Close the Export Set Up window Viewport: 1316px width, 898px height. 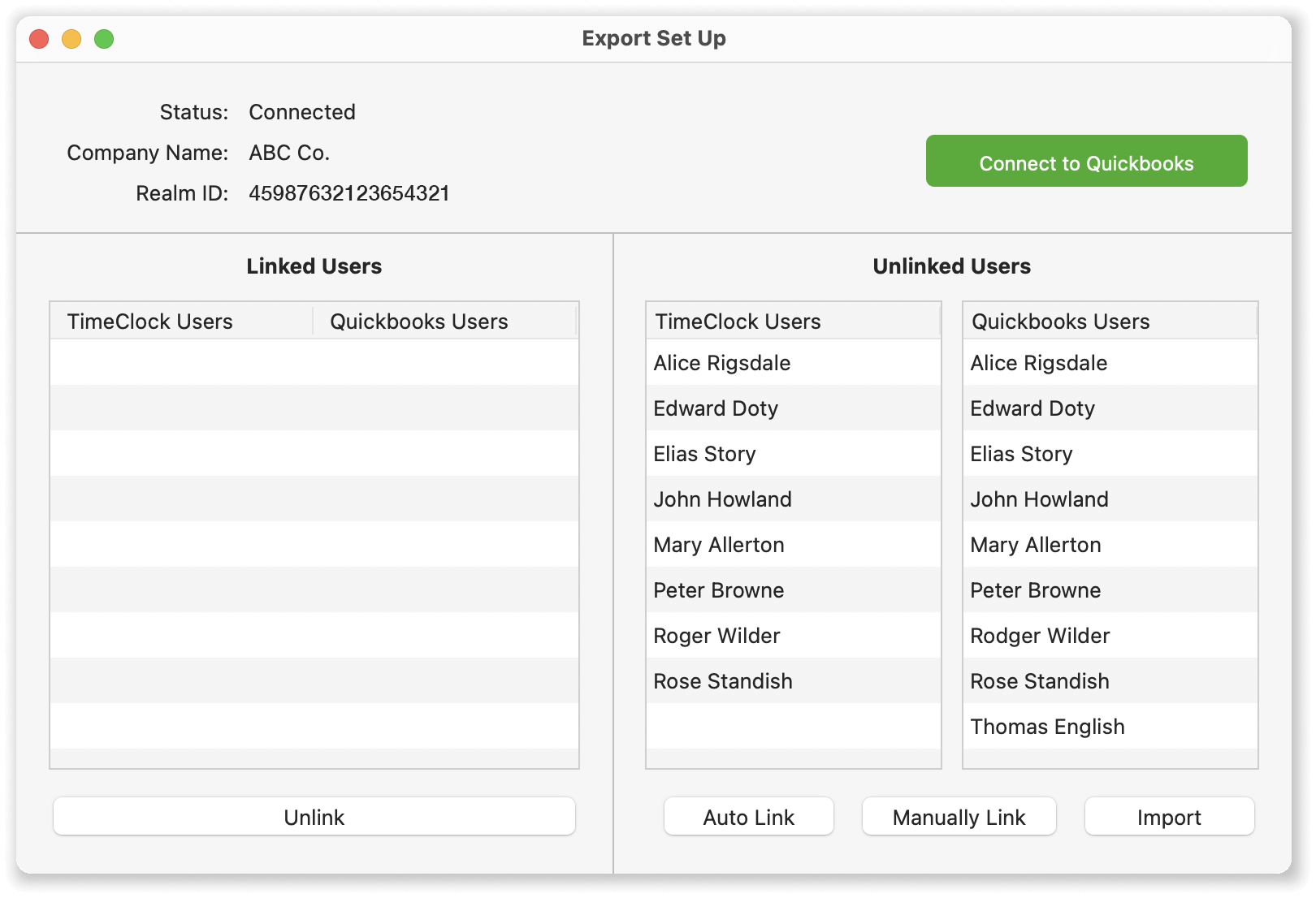point(39,39)
